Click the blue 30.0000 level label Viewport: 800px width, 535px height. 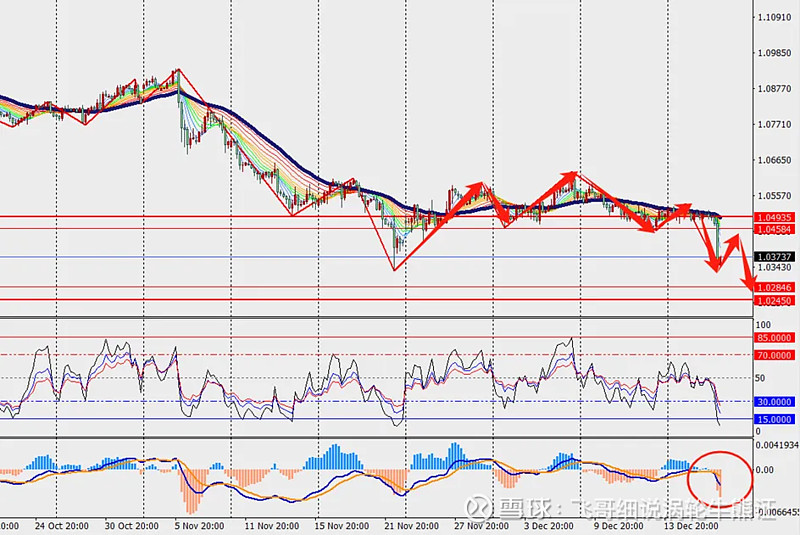tap(776, 402)
